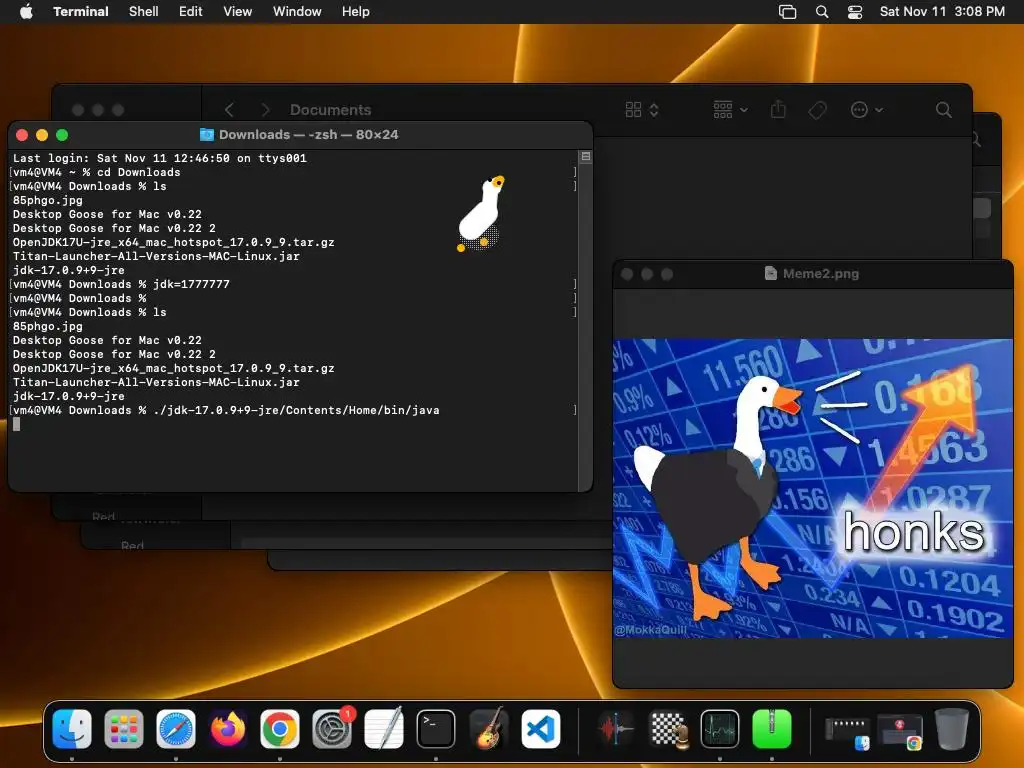Image resolution: width=1024 pixels, height=768 pixels.
Task: Open TextEdit from the Dock
Action: tap(384, 729)
